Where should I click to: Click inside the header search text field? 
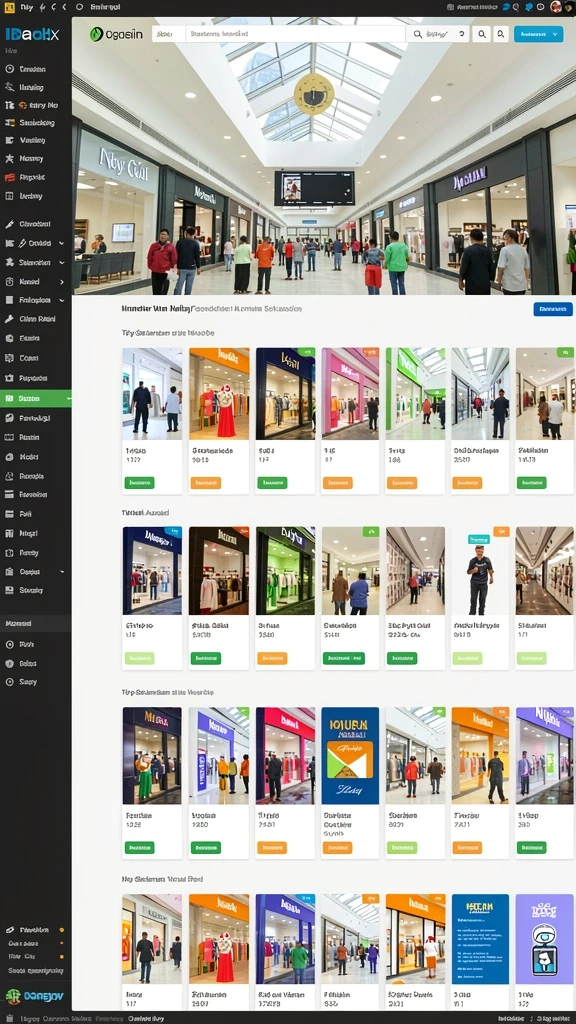click(x=294, y=34)
